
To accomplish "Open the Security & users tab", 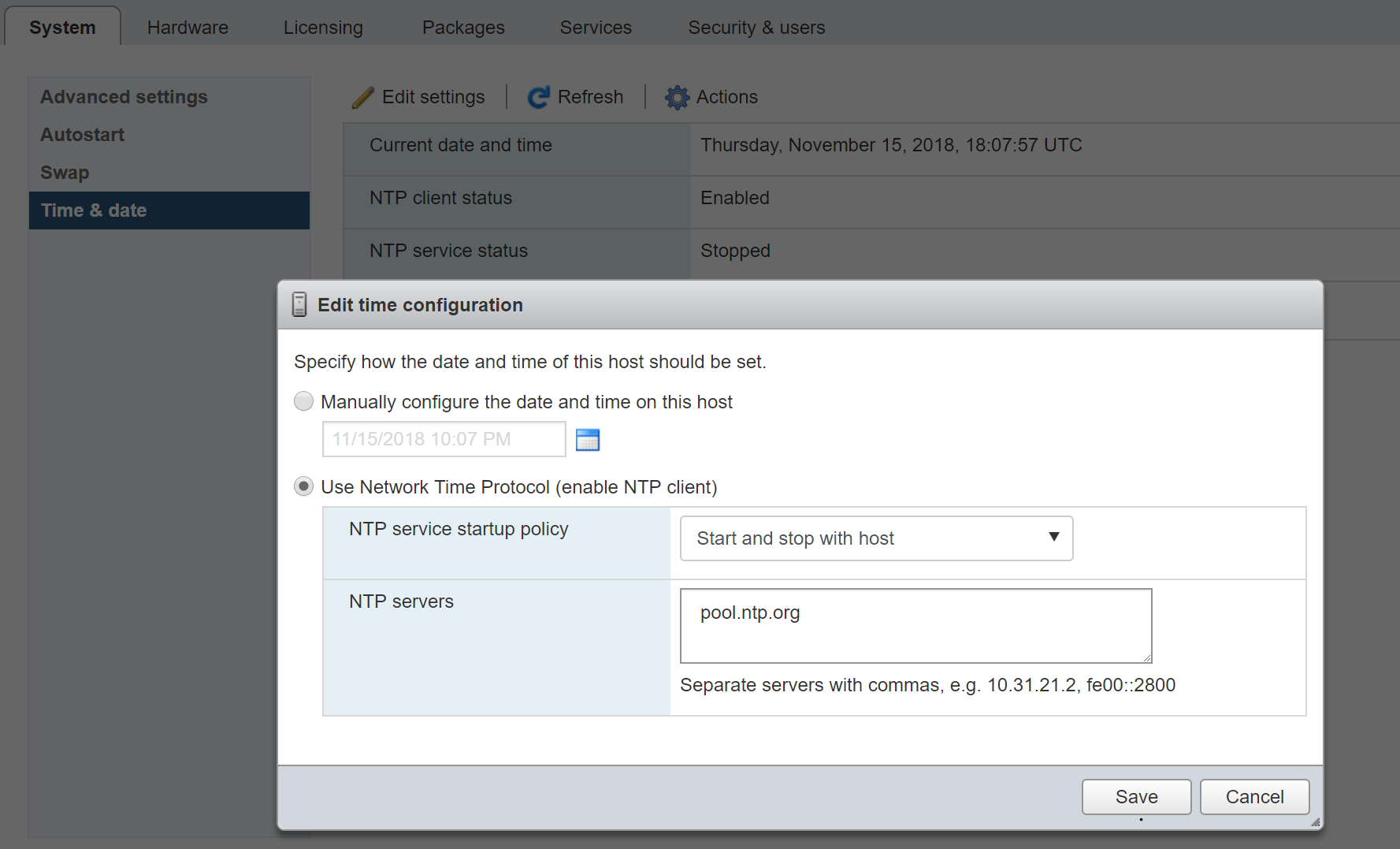I will [x=756, y=26].
